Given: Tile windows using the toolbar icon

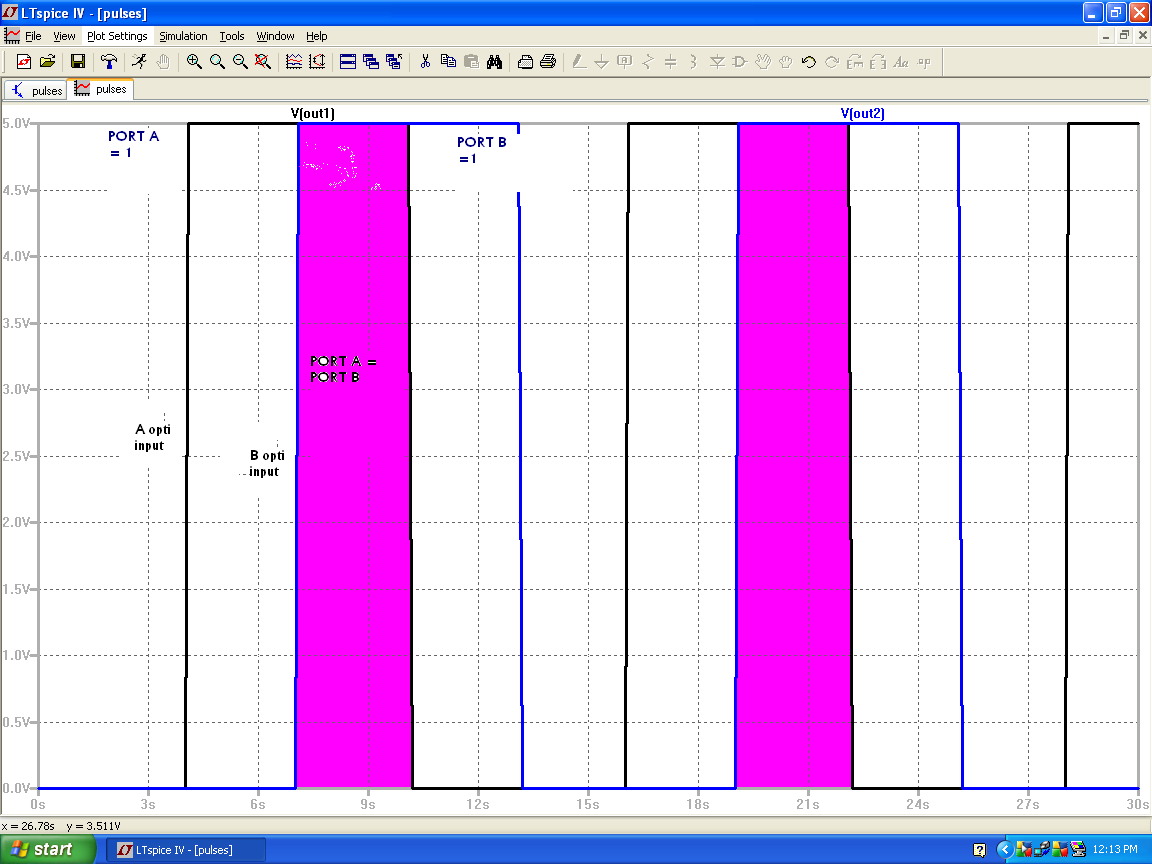Looking at the screenshot, I should pos(348,62).
